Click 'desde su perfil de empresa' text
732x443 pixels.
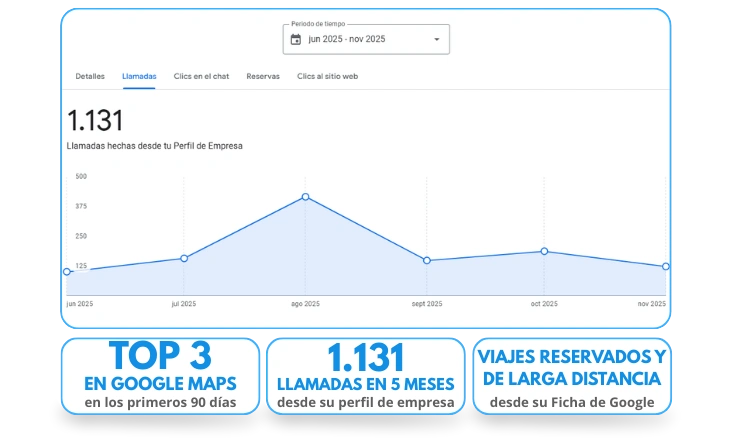[x=366, y=402]
